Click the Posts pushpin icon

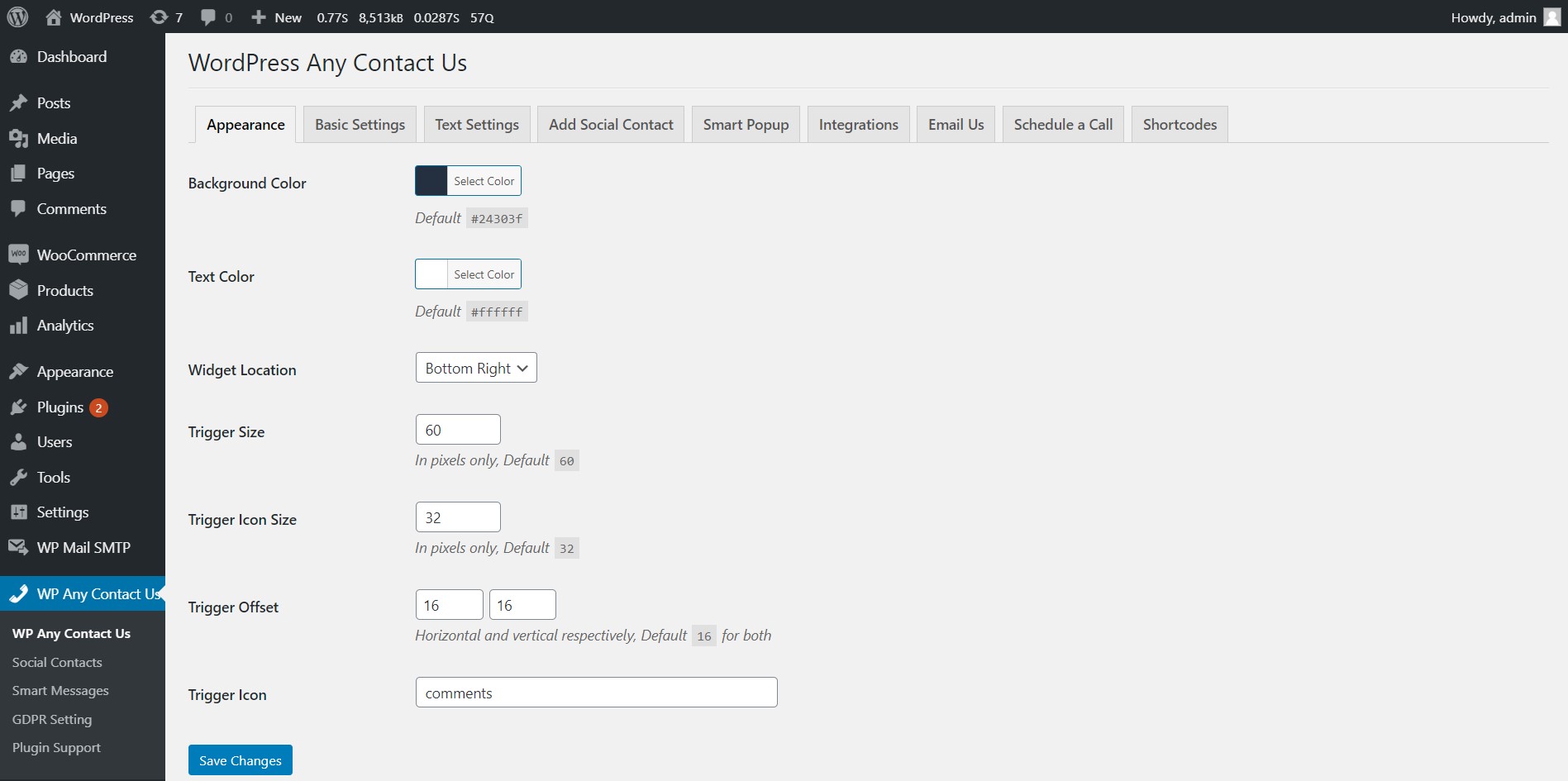[18, 103]
